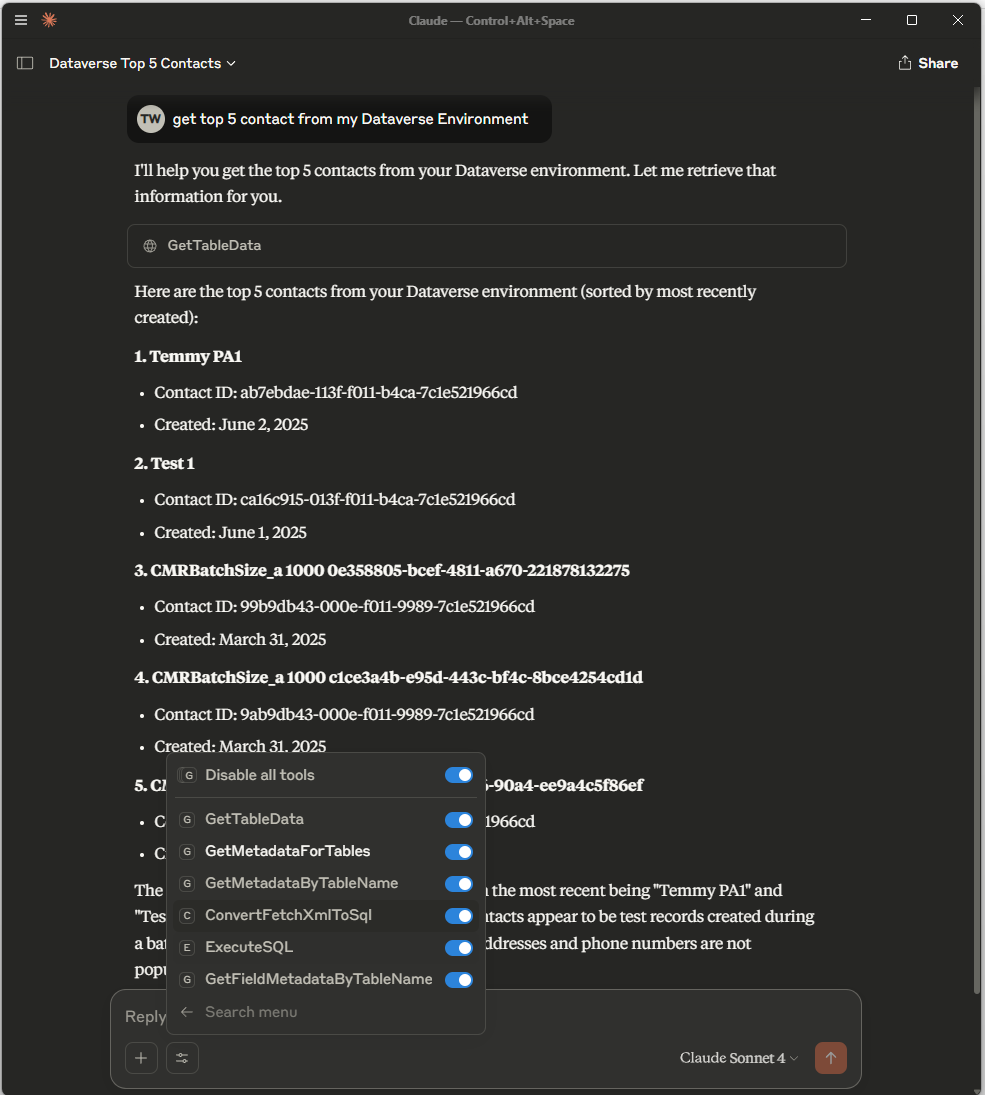Select GetMetadataForTables in the tools menu
Screen dimensions: 985x1095
(287, 851)
